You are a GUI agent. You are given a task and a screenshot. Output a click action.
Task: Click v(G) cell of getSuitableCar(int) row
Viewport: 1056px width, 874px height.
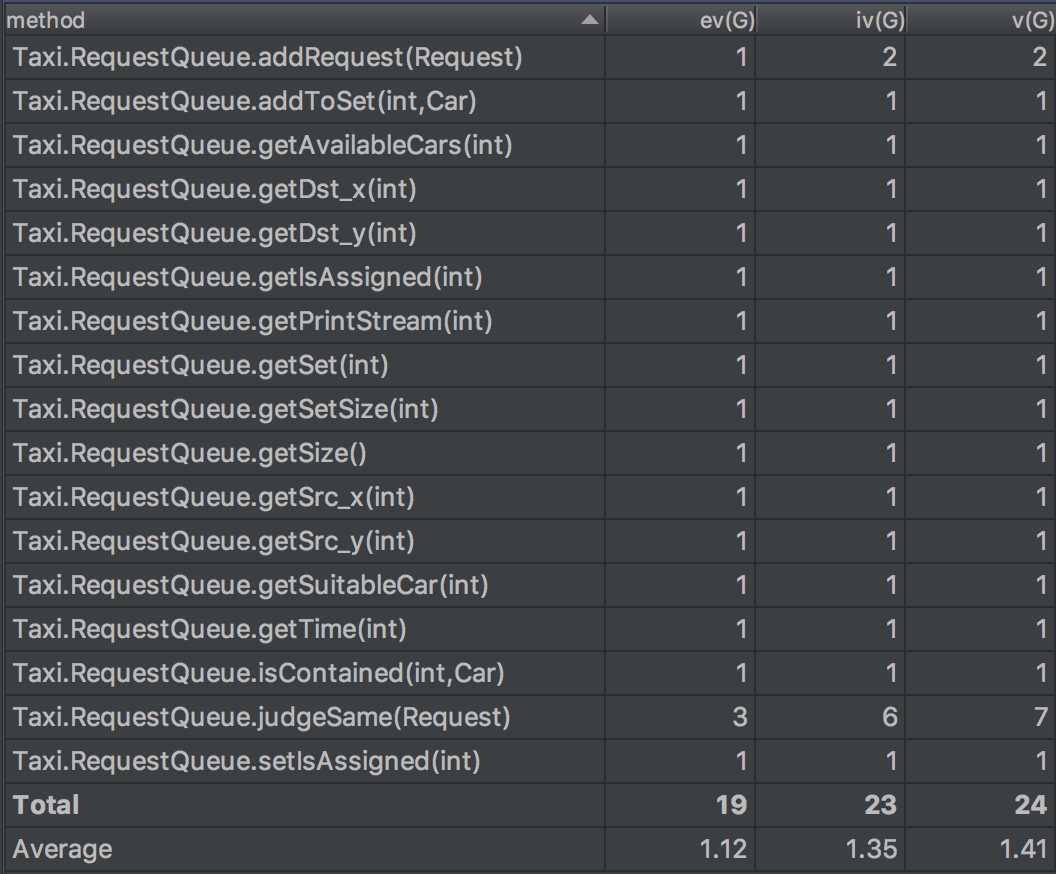tap(981, 585)
